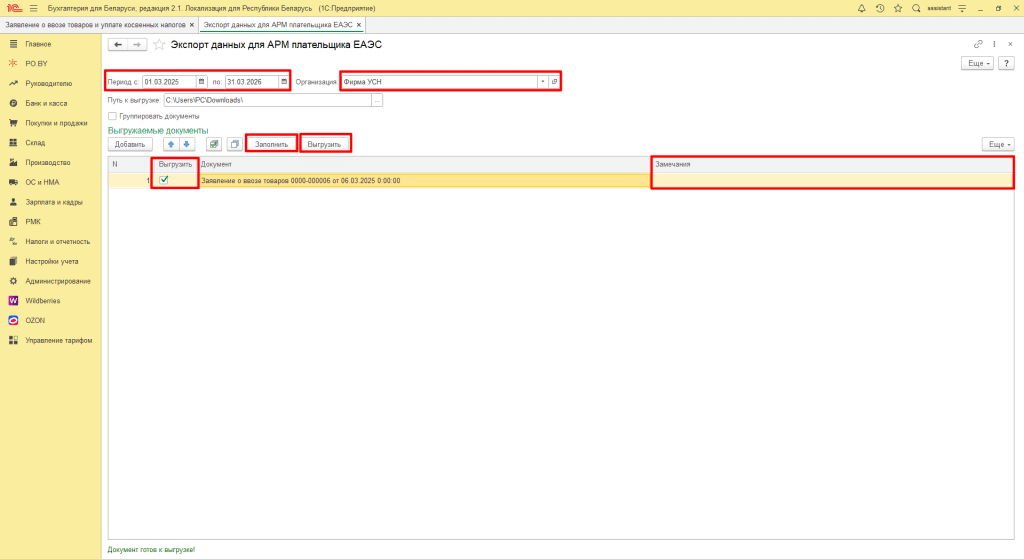Viewport: 1024px width, 559px height.
Task: Click the Документ готов к выгрузке message
Action: 152,550
